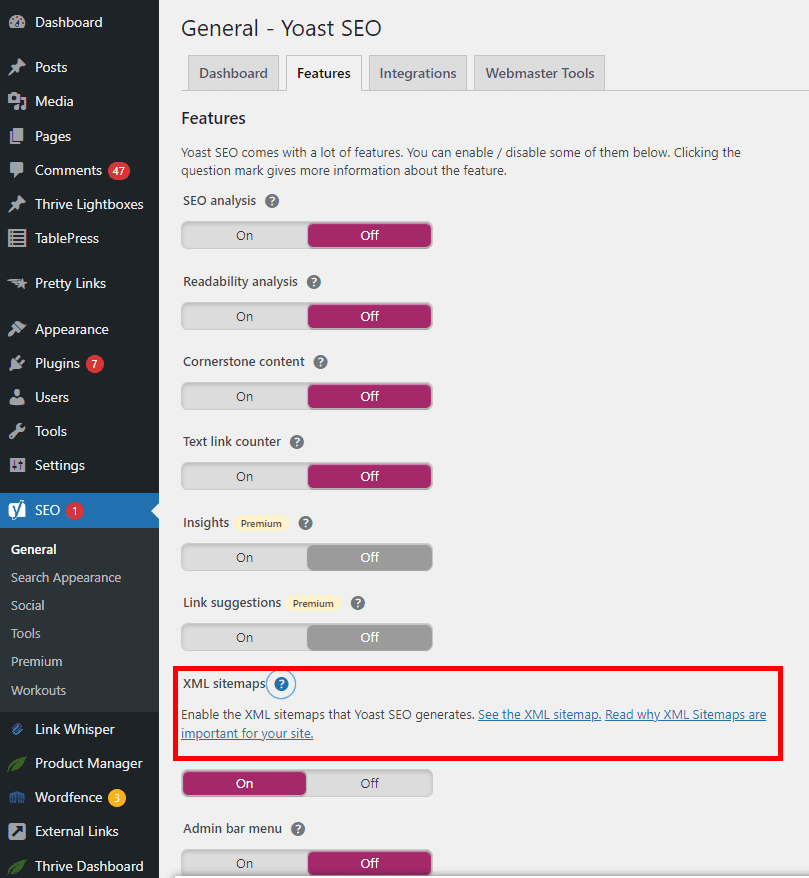Open help for Link suggestions
Screen dimensions: 809x878
pyautogui.click(x=358, y=603)
